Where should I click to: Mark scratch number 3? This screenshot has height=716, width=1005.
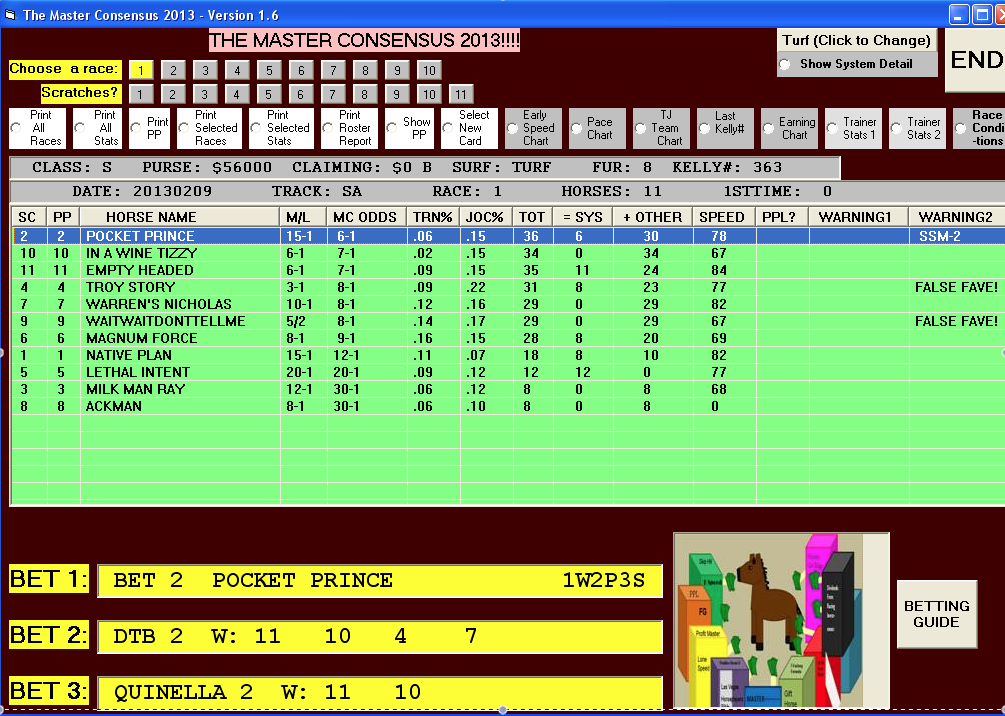click(204, 94)
